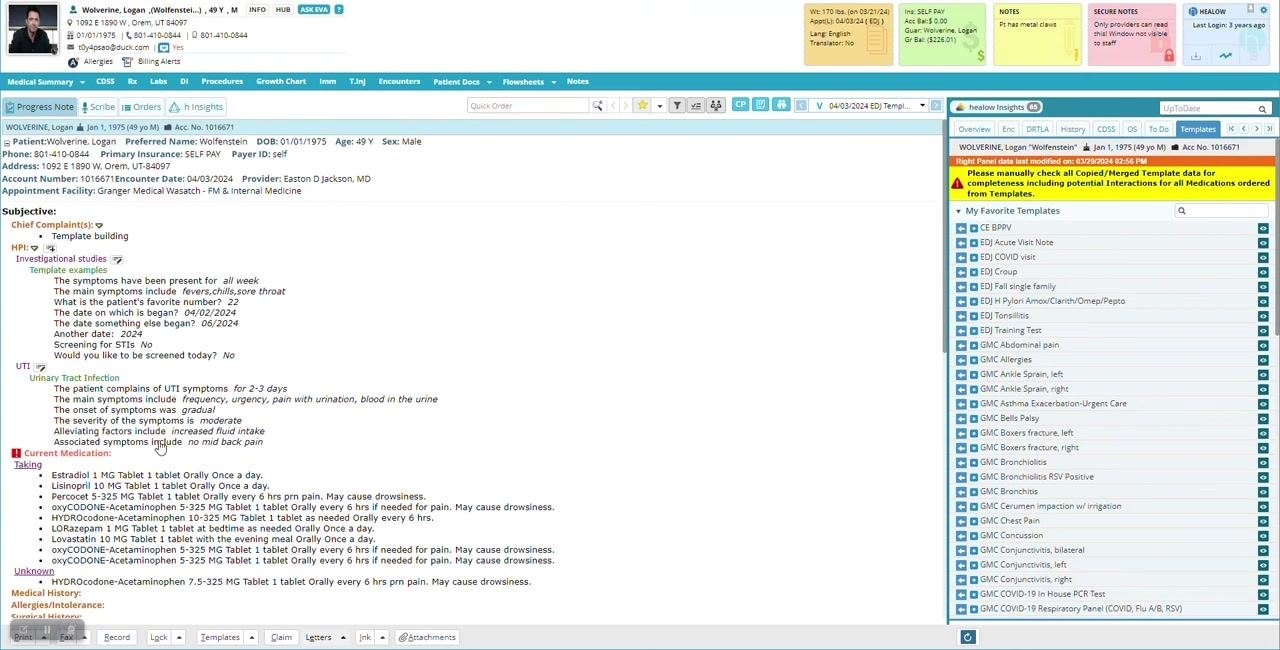Click the Claim button in bottom toolbar

click(281, 637)
